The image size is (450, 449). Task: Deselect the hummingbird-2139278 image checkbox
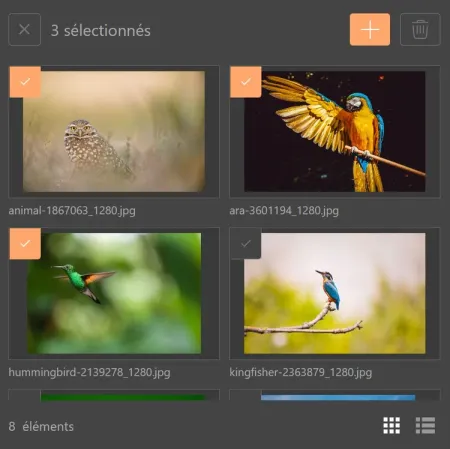[25, 244]
